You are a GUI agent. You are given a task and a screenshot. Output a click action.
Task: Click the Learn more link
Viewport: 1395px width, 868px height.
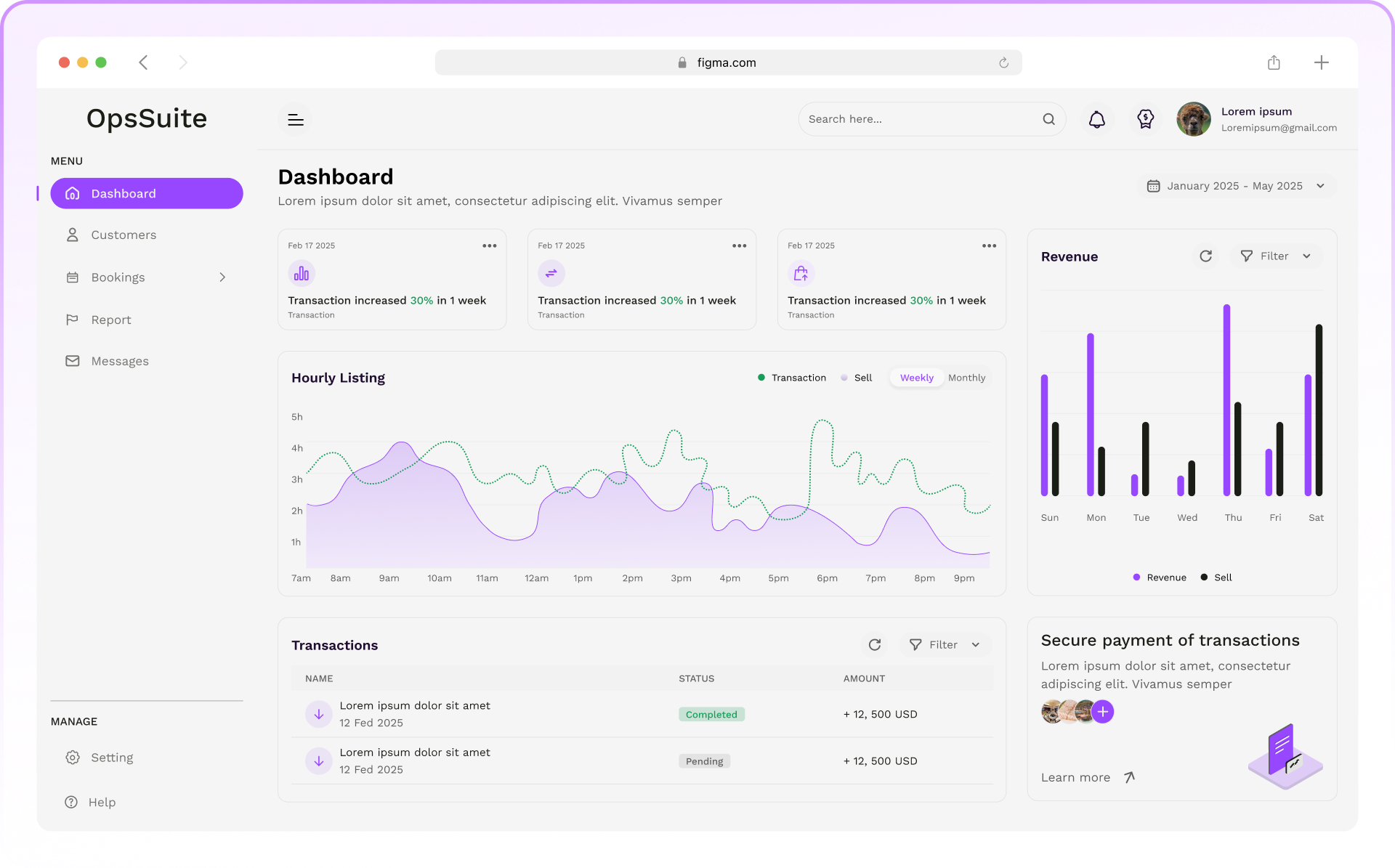(x=1075, y=777)
